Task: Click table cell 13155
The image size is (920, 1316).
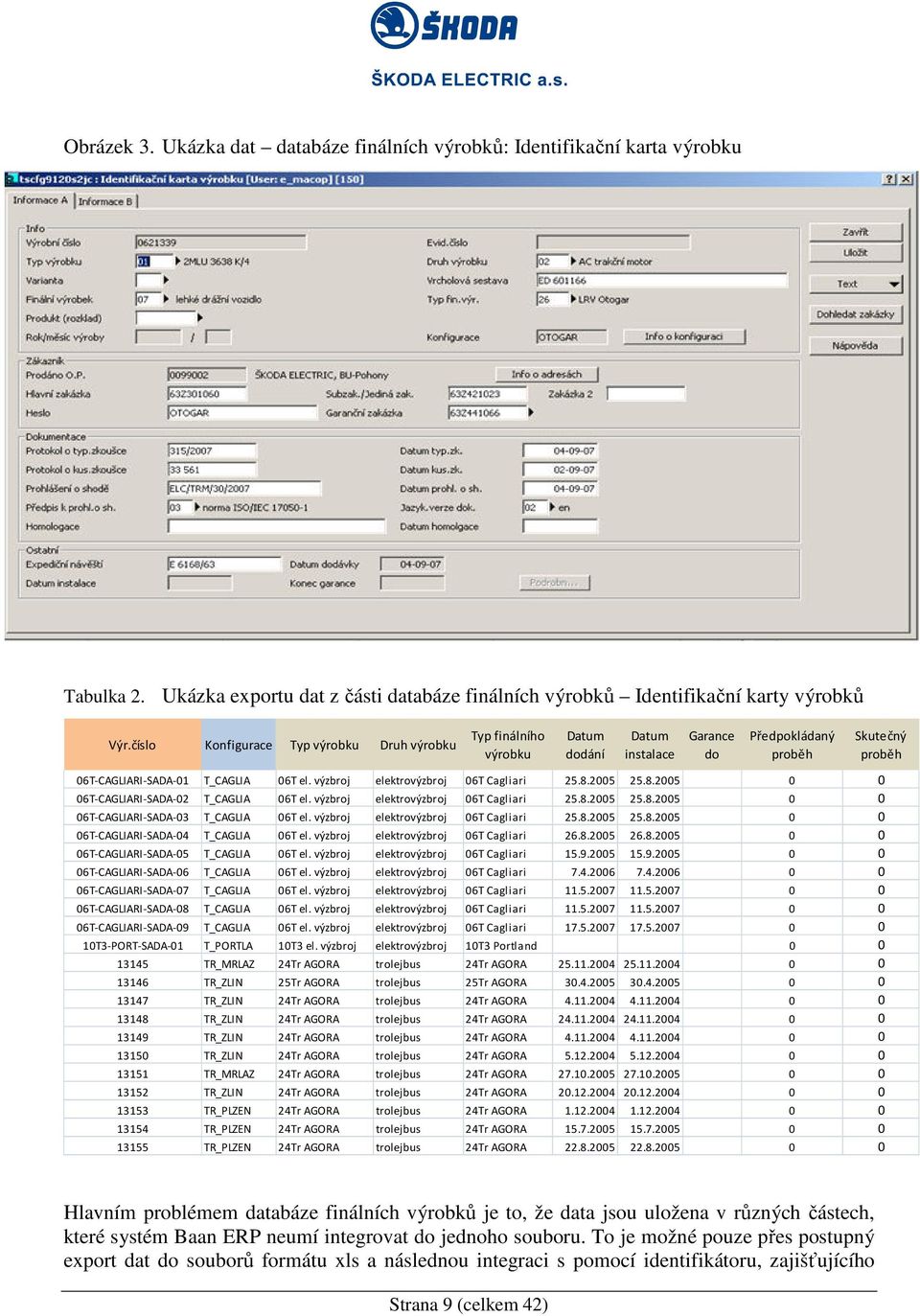Action: tap(132, 1147)
